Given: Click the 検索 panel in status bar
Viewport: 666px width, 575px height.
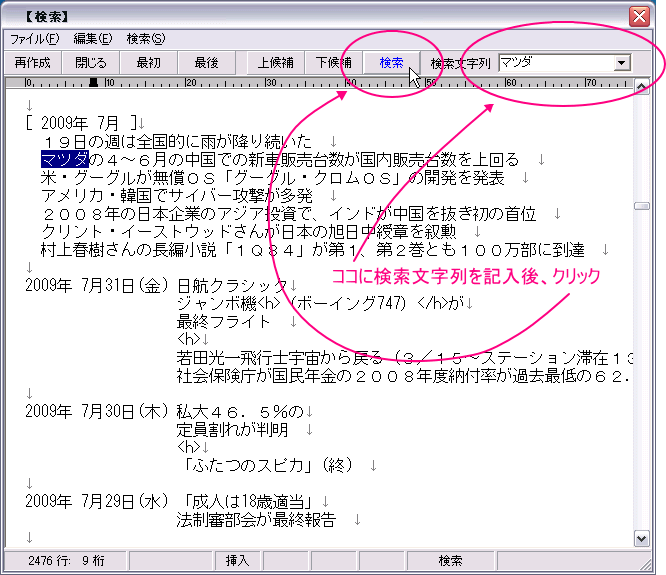Looking at the screenshot, I should pos(450,561).
